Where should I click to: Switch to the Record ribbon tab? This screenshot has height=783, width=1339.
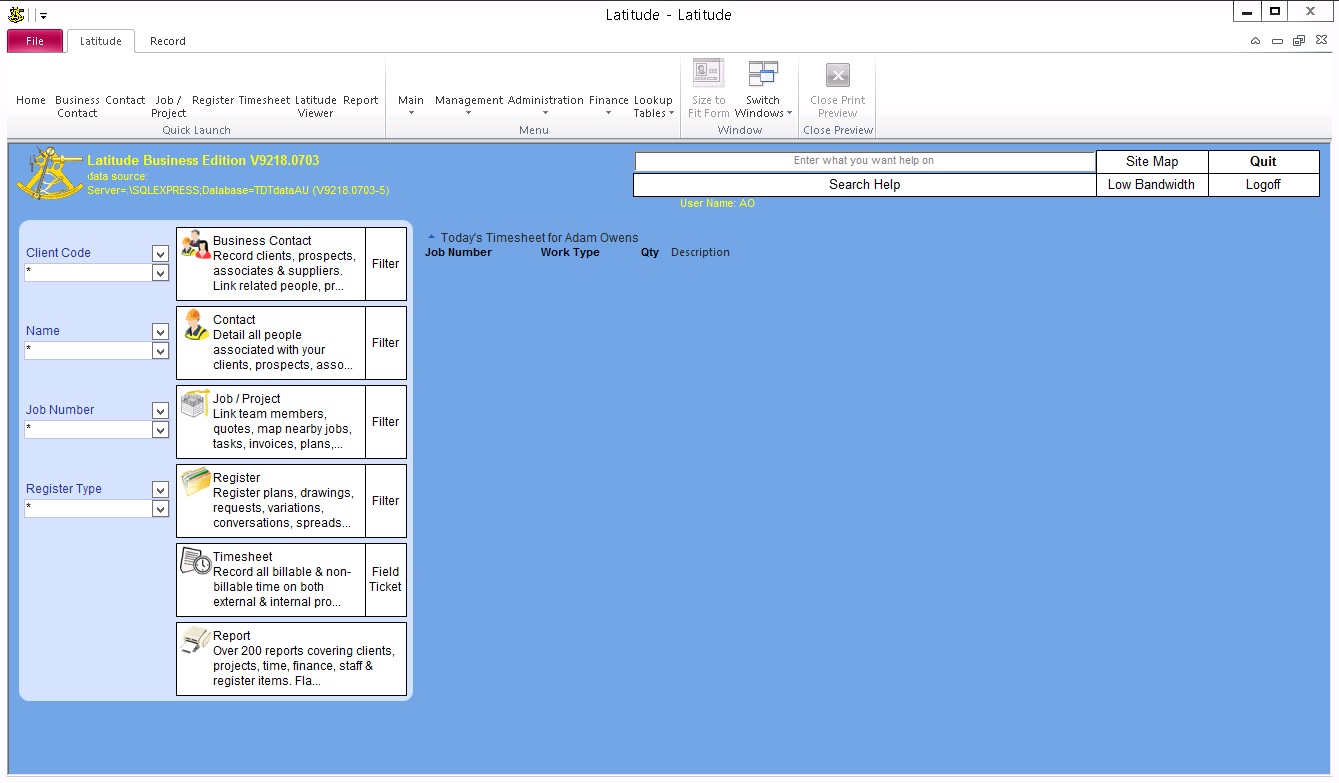[167, 41]
